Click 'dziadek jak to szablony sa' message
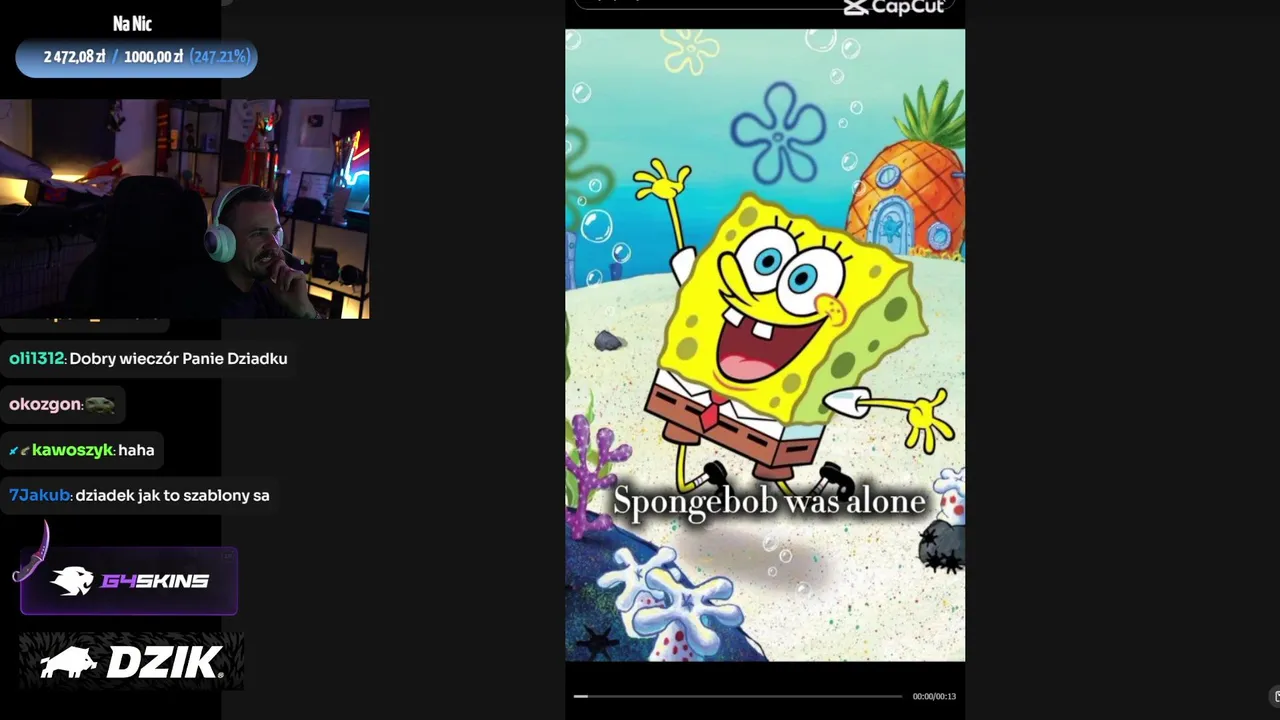Screen dimensions: 1280x720 tap(172, 495)
